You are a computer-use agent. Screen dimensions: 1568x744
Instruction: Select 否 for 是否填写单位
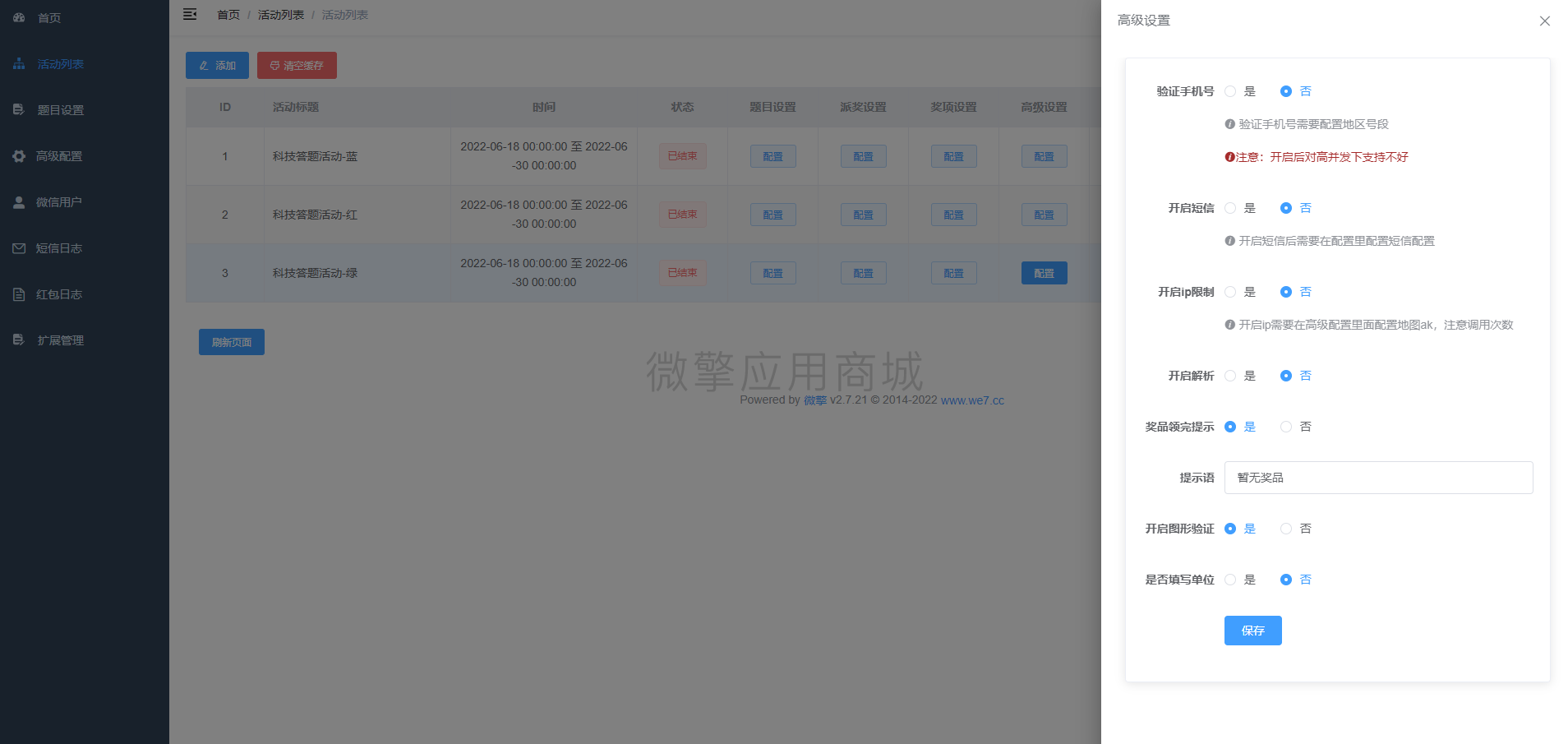coord(1286,580)
